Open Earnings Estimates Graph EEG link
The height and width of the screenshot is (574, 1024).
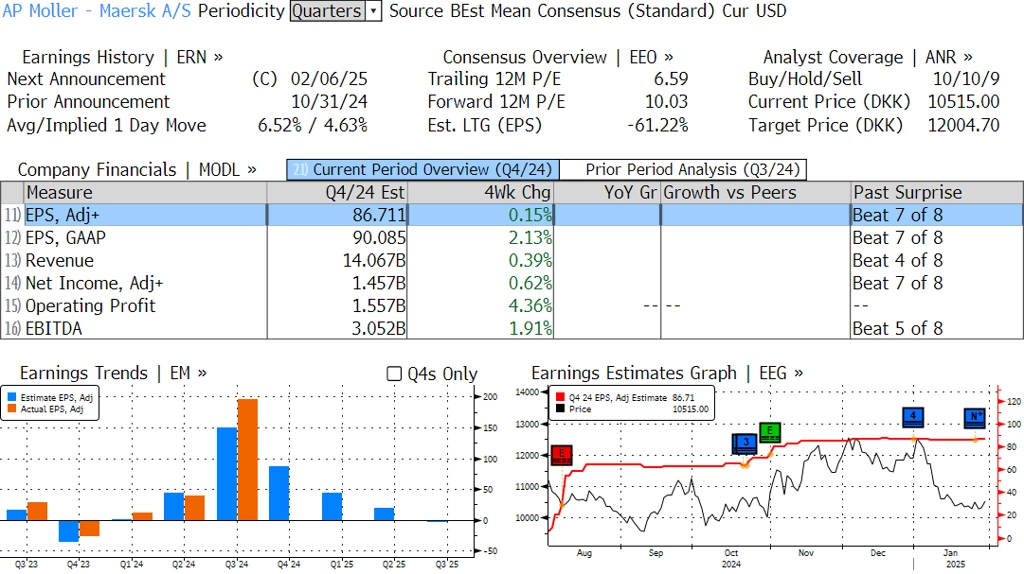[x=667, y=373]
